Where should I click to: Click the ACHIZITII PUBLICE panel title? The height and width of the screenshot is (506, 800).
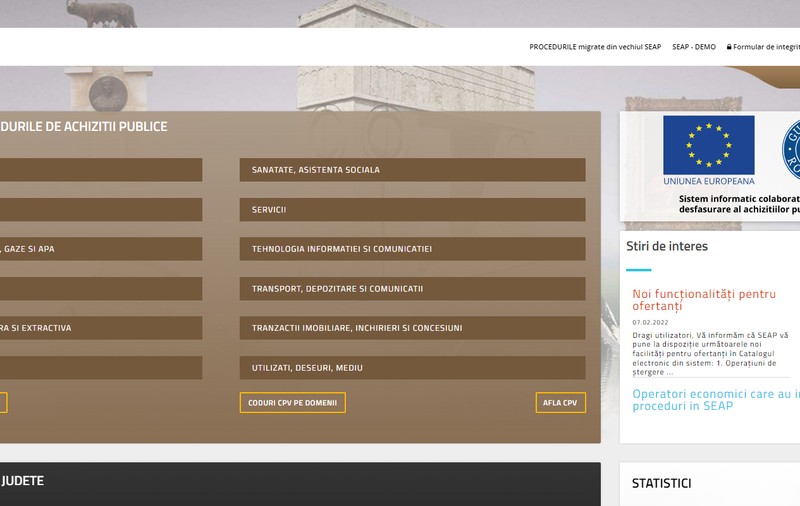coord(84,126)
